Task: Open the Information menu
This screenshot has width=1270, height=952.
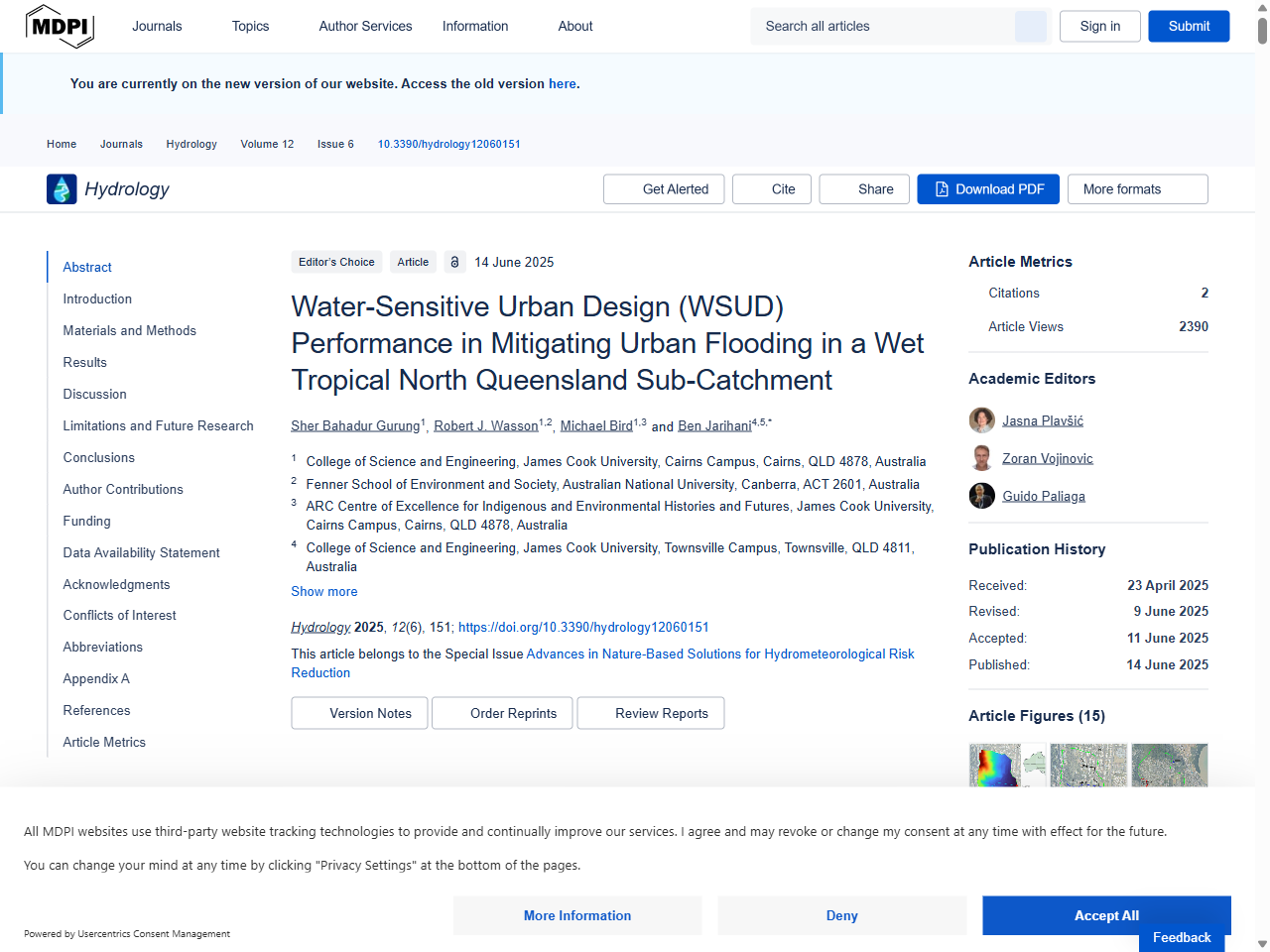Action: point(474,26)
